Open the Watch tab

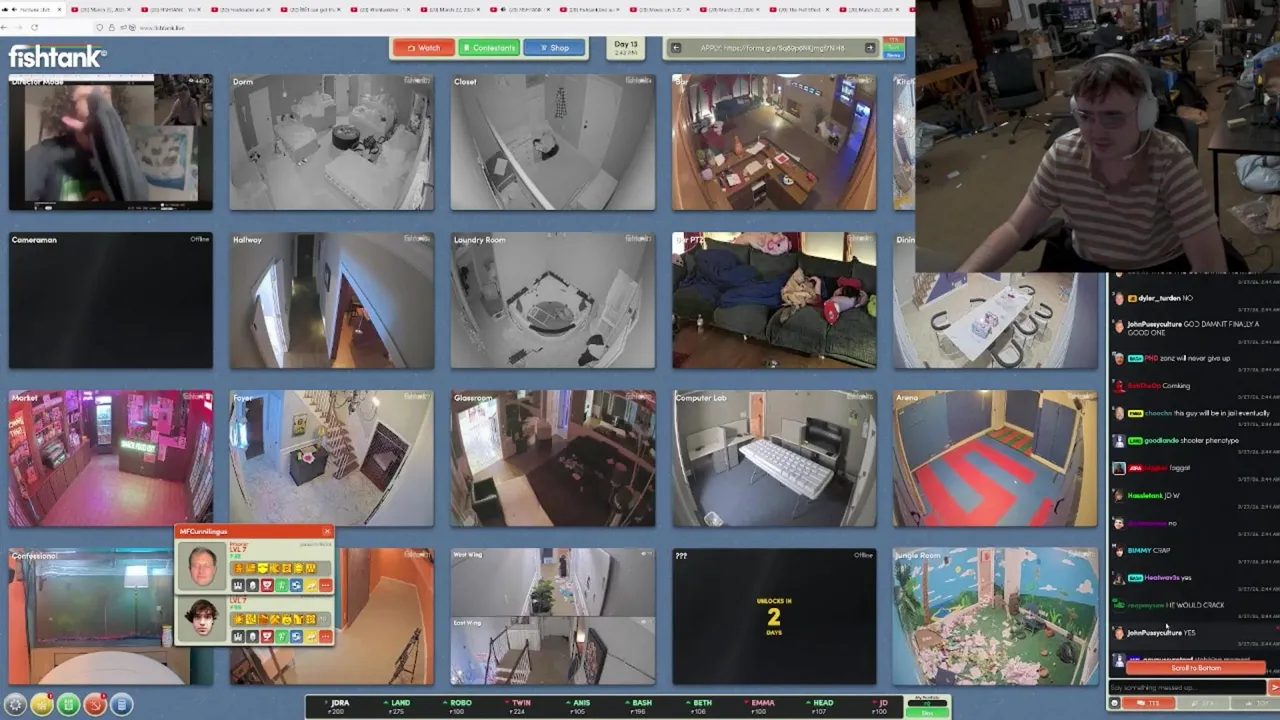423,48
